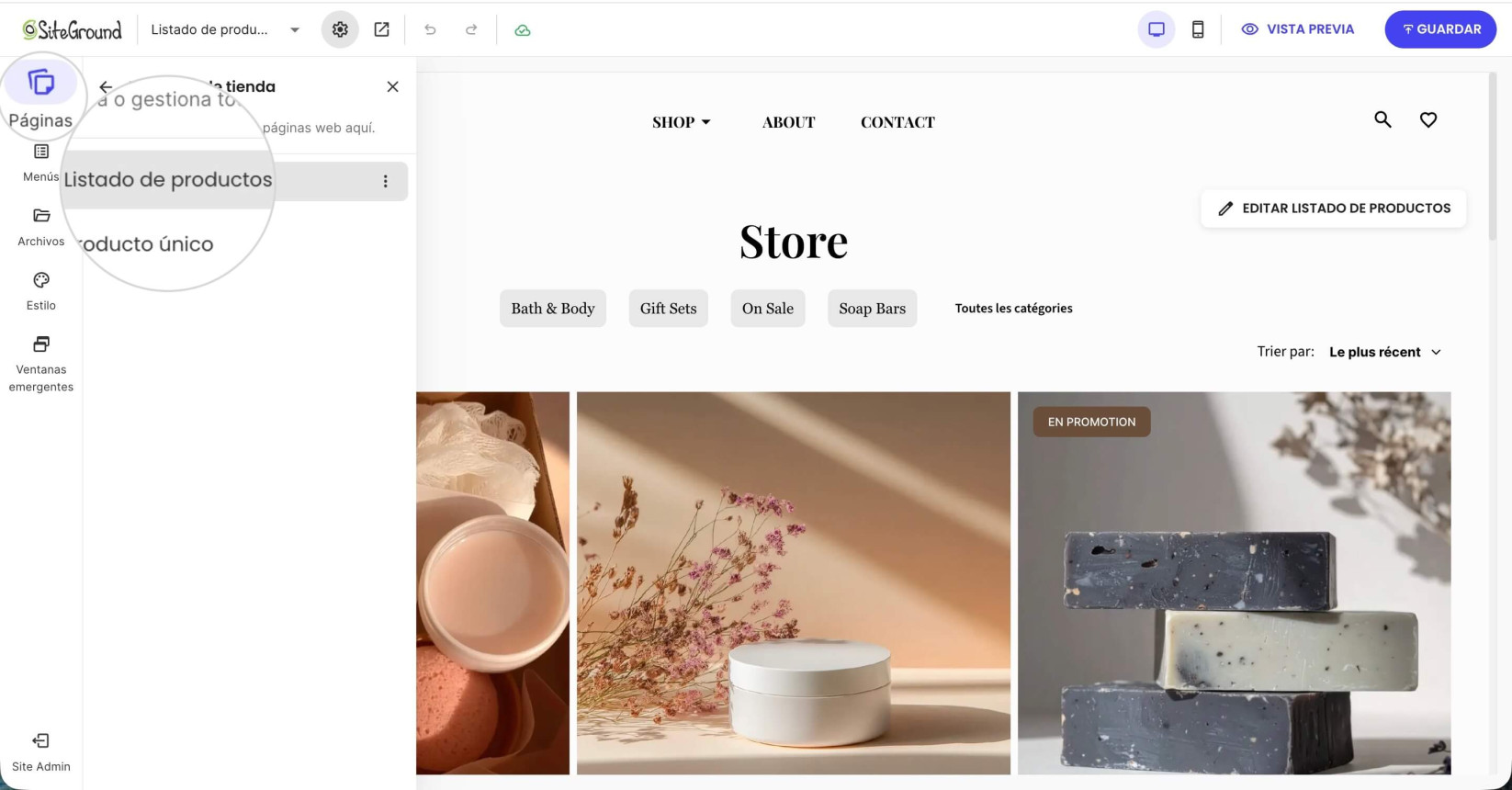Open Ventanas emergentes section
This screenshot has width=1512, height=790.
(40, 364)
